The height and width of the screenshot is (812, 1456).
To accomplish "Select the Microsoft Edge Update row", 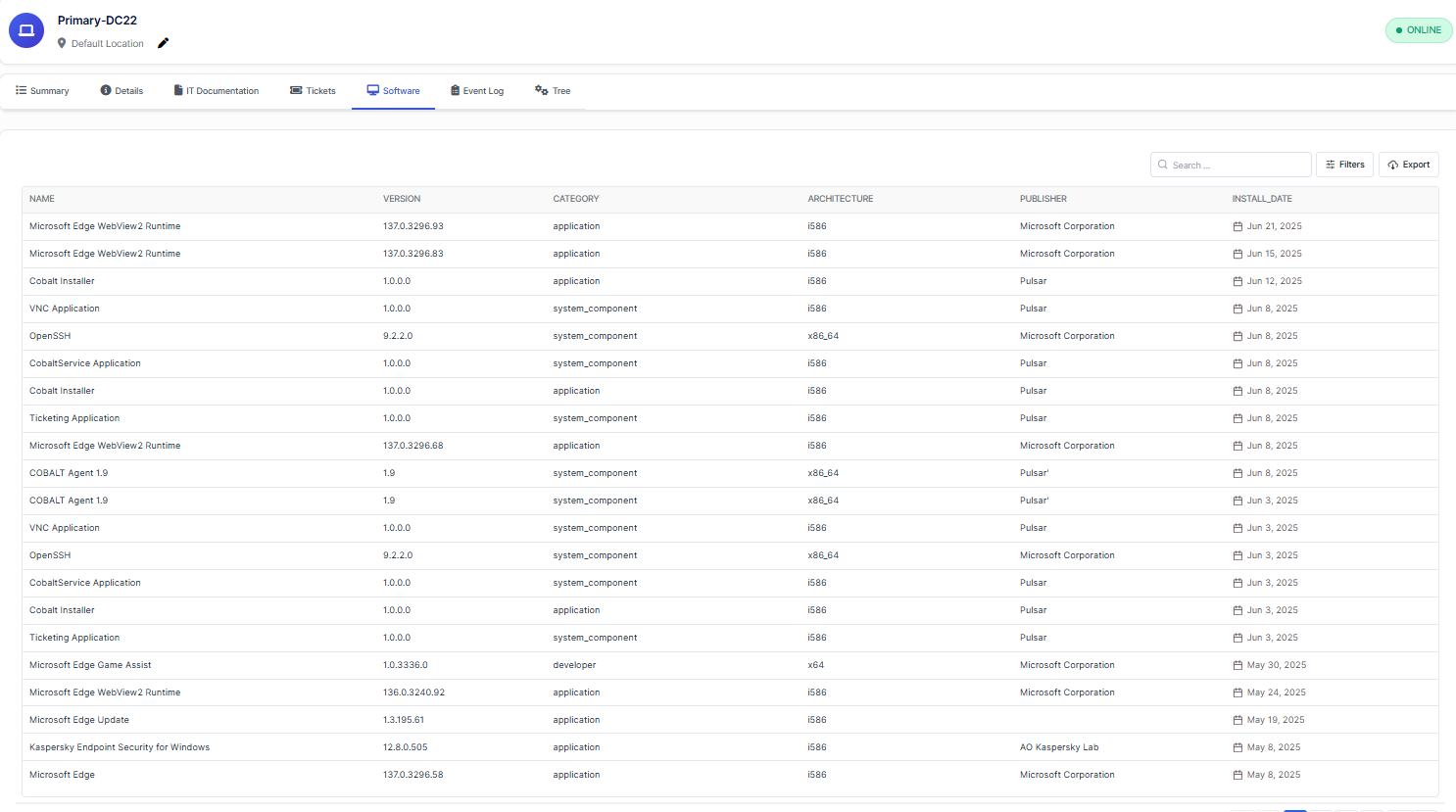I will pos(730,720).
